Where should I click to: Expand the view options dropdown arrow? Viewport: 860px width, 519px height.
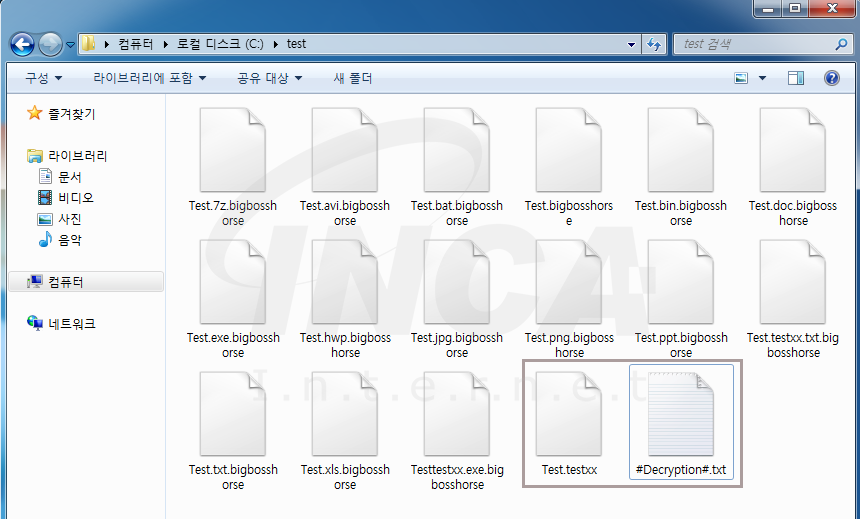[762, 78]
